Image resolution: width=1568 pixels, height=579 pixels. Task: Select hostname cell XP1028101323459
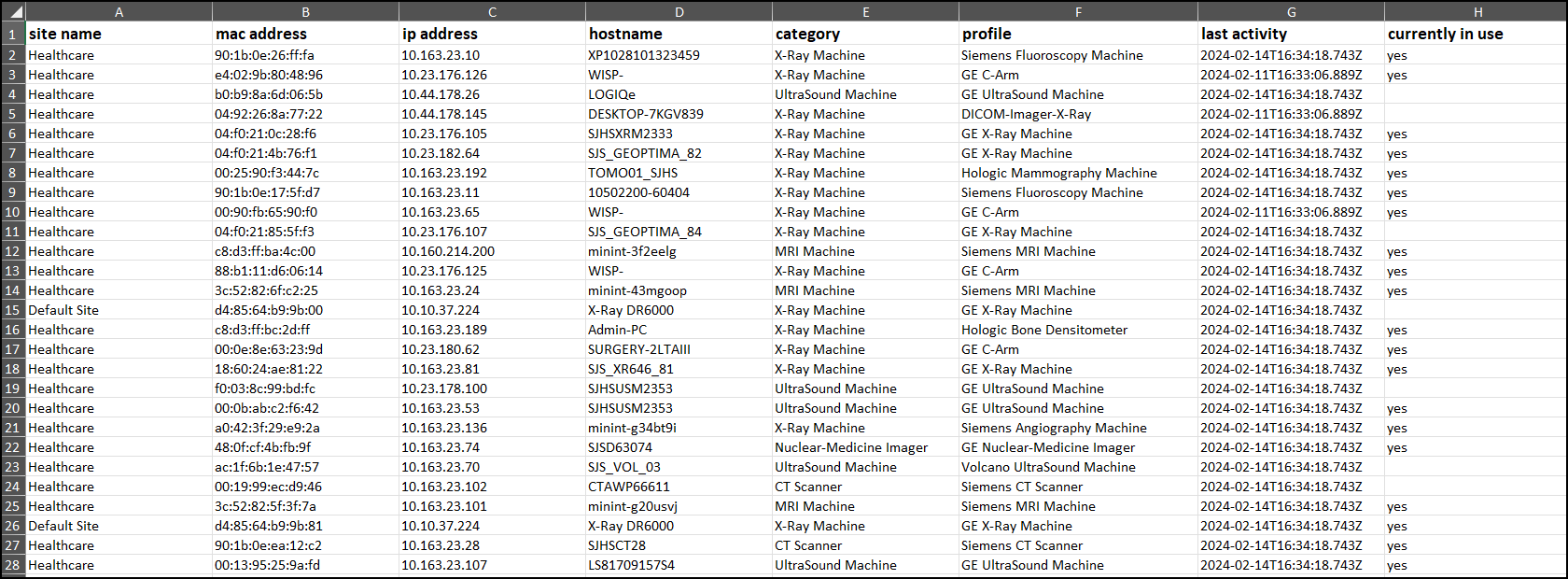[x=679, y=55]
